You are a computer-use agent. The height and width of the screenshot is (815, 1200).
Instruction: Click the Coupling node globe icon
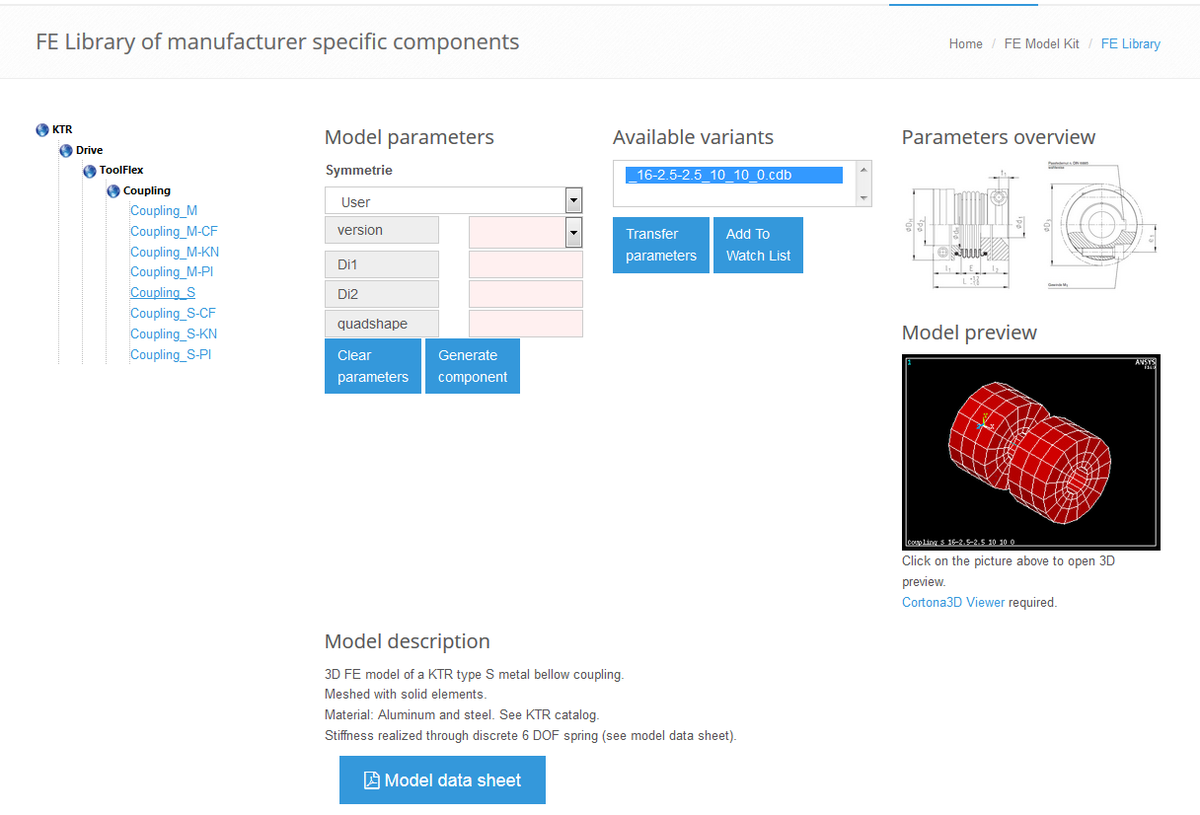114,191
